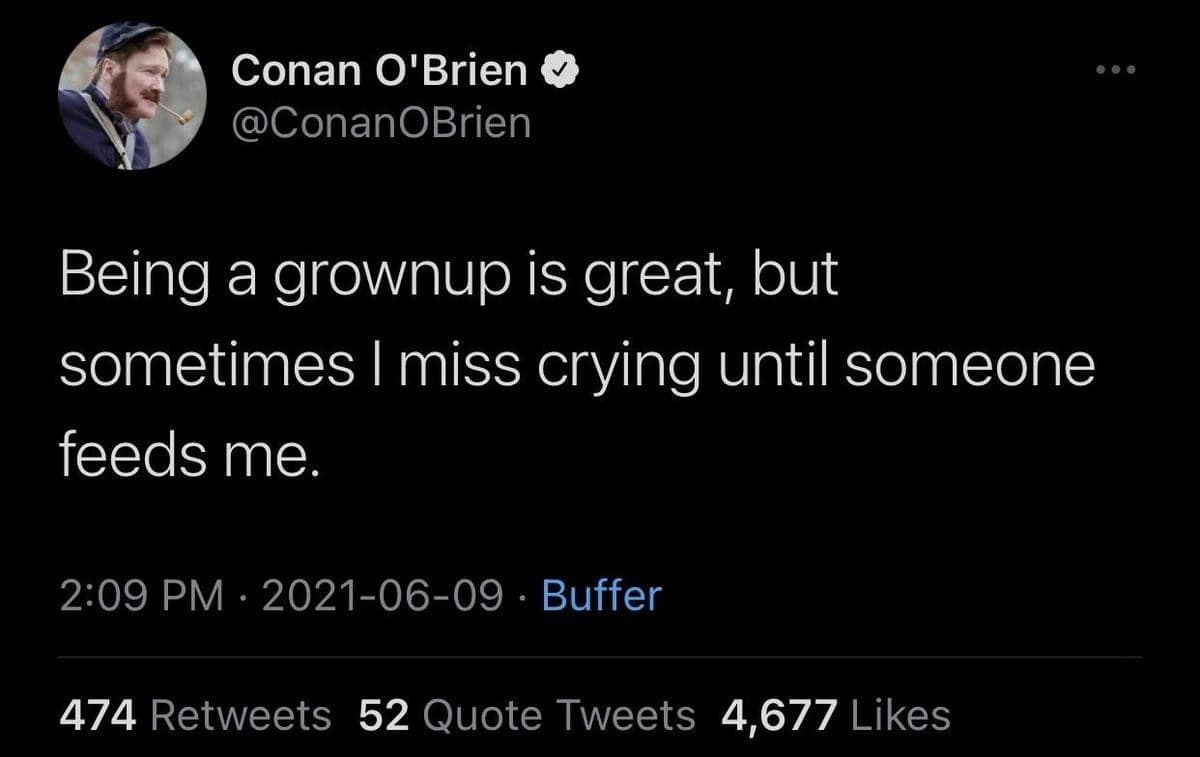Click the blue verified checkmark badge
Image resolution: width=1200 pixels, height=757 pixels.
click(557, 70)
